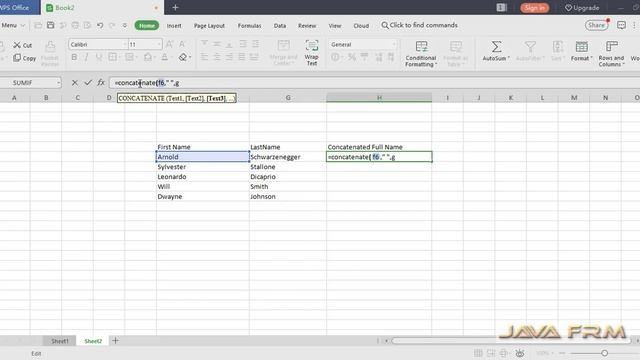This screenshot has height=360, width=640.
Task: Toggle Bold formatting
Action: click(74, 58)
